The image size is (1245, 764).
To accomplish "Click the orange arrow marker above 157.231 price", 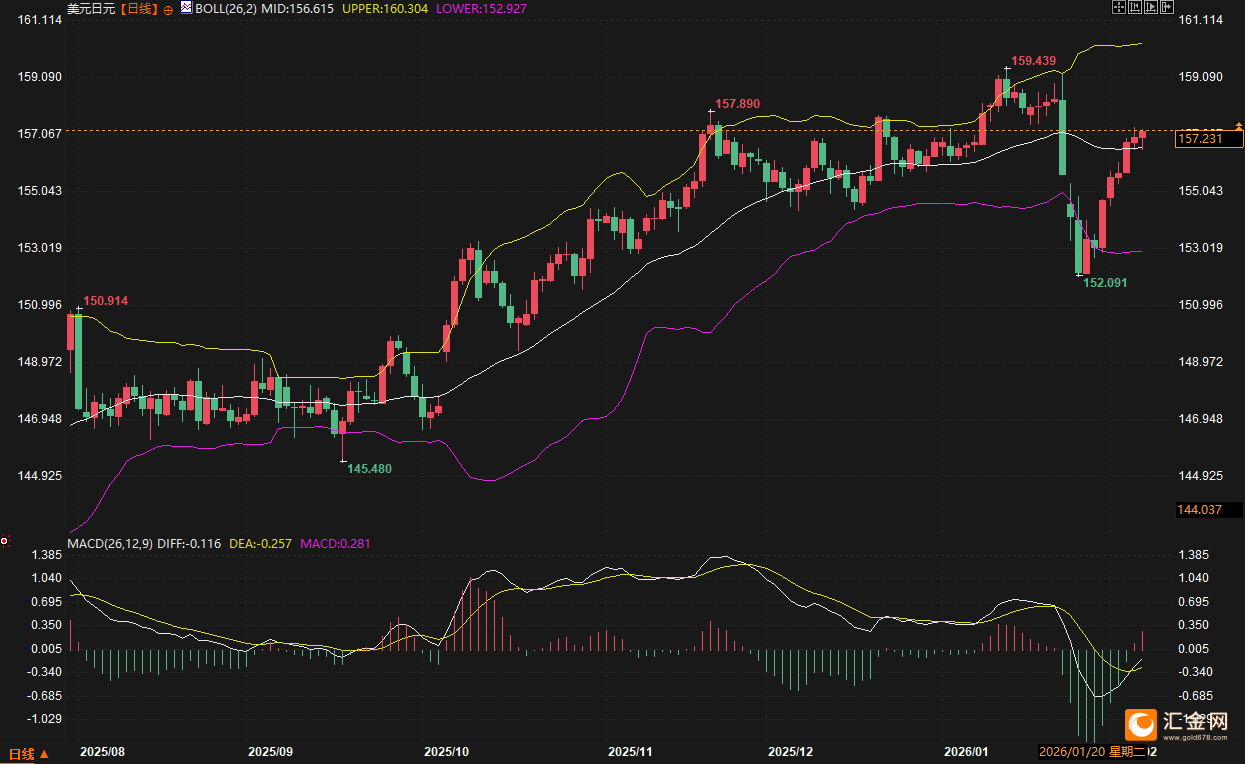I will 1237,125.
